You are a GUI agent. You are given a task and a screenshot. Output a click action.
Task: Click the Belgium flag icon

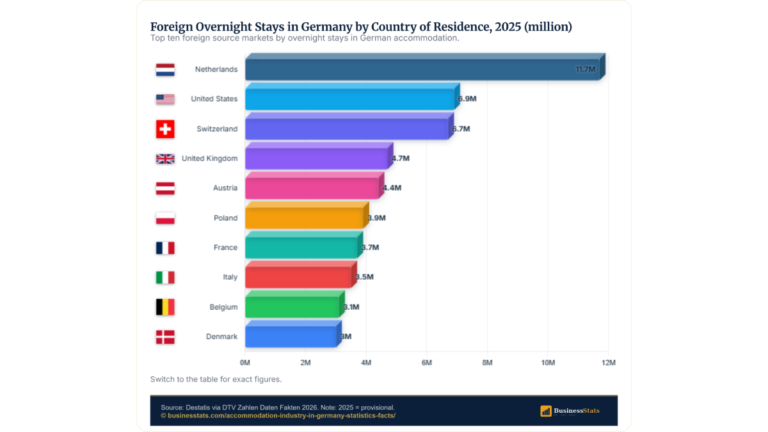tap(165, 307)
